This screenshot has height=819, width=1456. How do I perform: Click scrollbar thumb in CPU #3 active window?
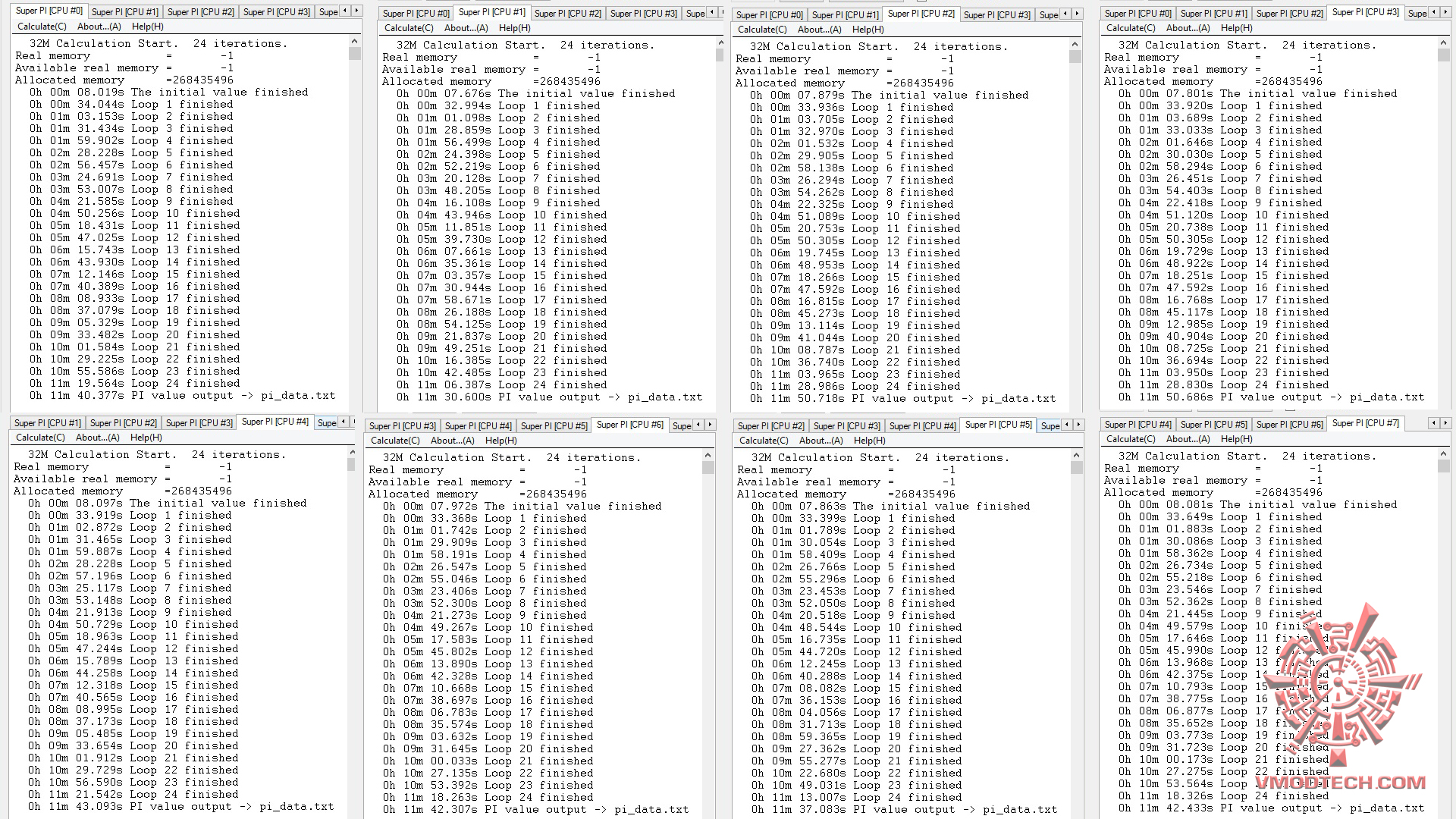click(1443, 55)
